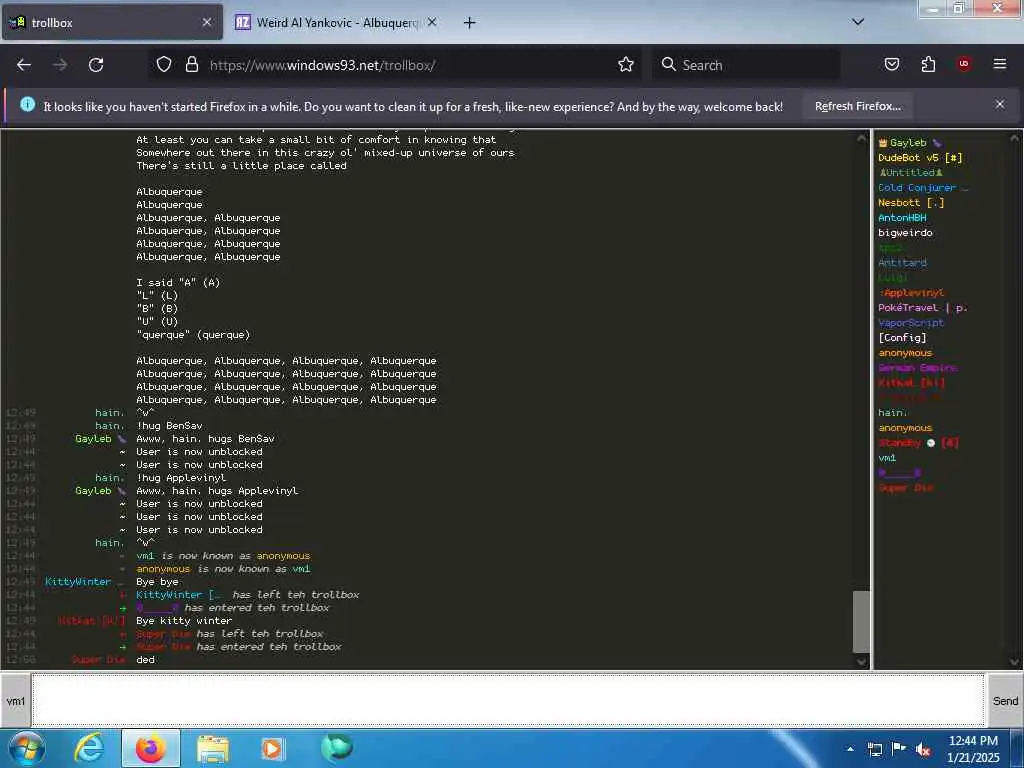Viewport: 1024px width, 768px height.
Task: Open the Windows Start button
Action: tap(27, 748)
